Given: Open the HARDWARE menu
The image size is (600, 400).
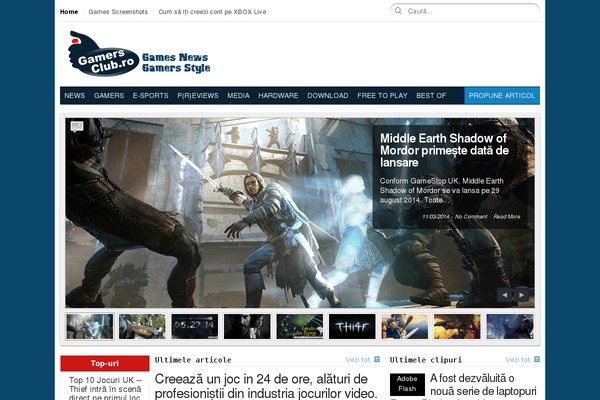Looking at the screenshot, I should [278, 96].
